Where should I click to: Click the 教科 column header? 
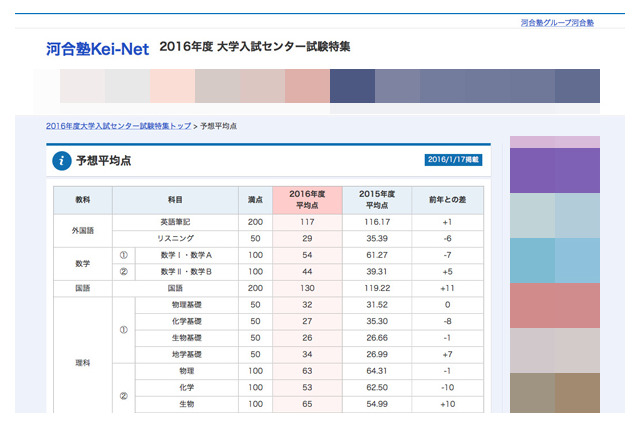point(83,200)
